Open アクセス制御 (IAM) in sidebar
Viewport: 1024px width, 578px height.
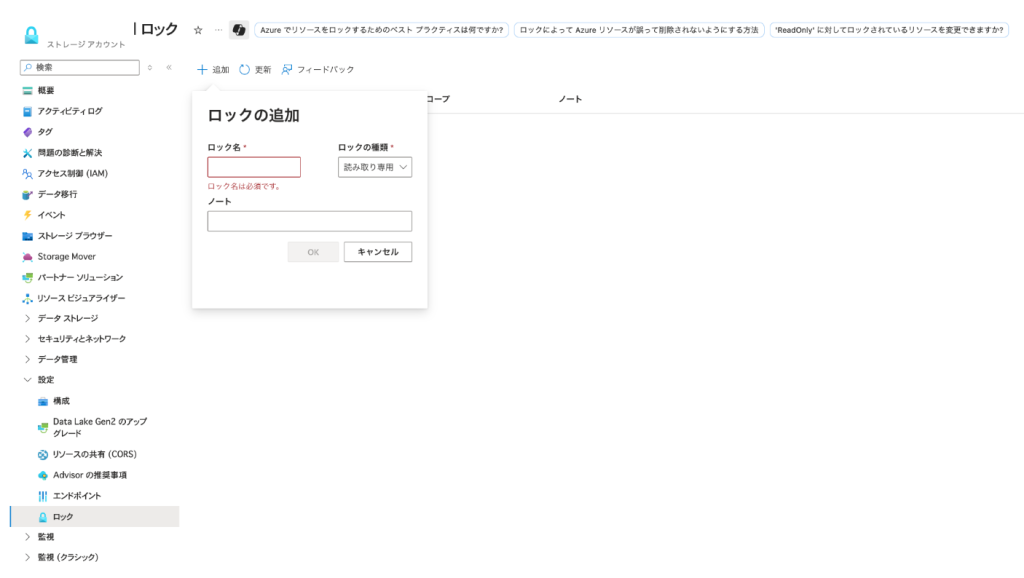tap(72, 173)
